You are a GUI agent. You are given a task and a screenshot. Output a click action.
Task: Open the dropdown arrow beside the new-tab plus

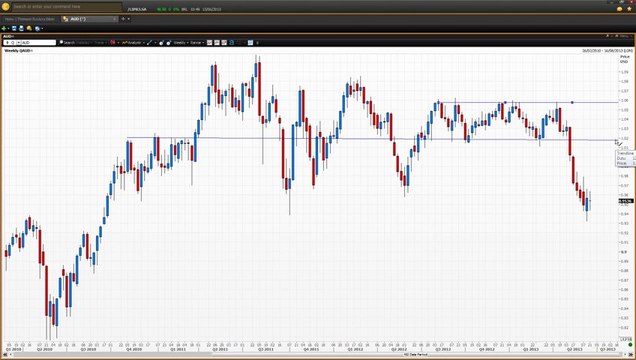point(129,19)
